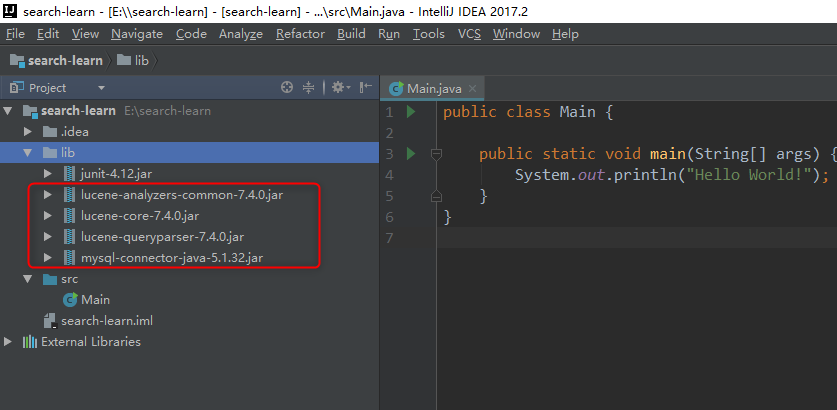Click the Scroll from Source target icon

[287, 88]
